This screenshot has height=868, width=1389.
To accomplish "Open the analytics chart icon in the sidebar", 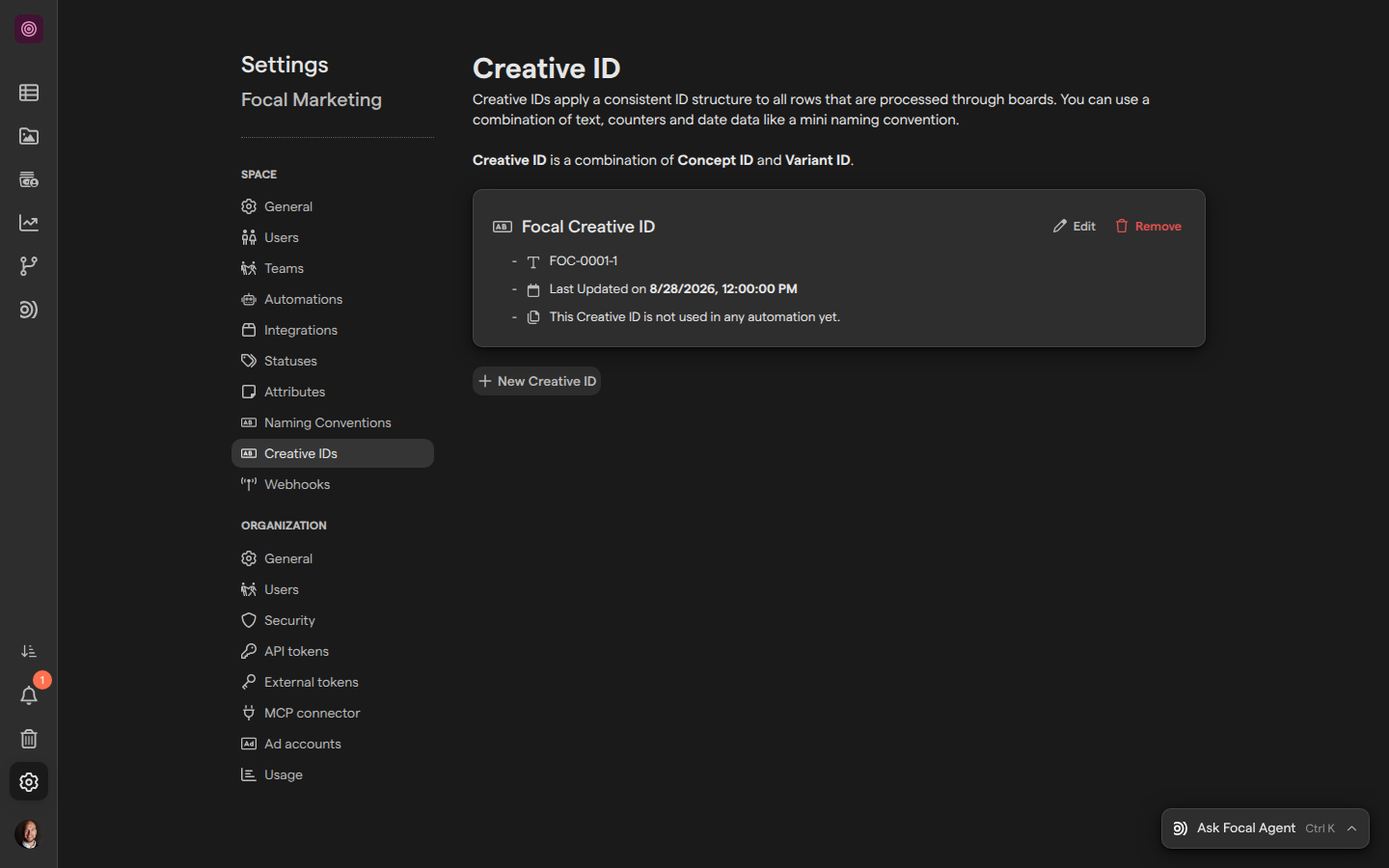I will coord(29,223).
